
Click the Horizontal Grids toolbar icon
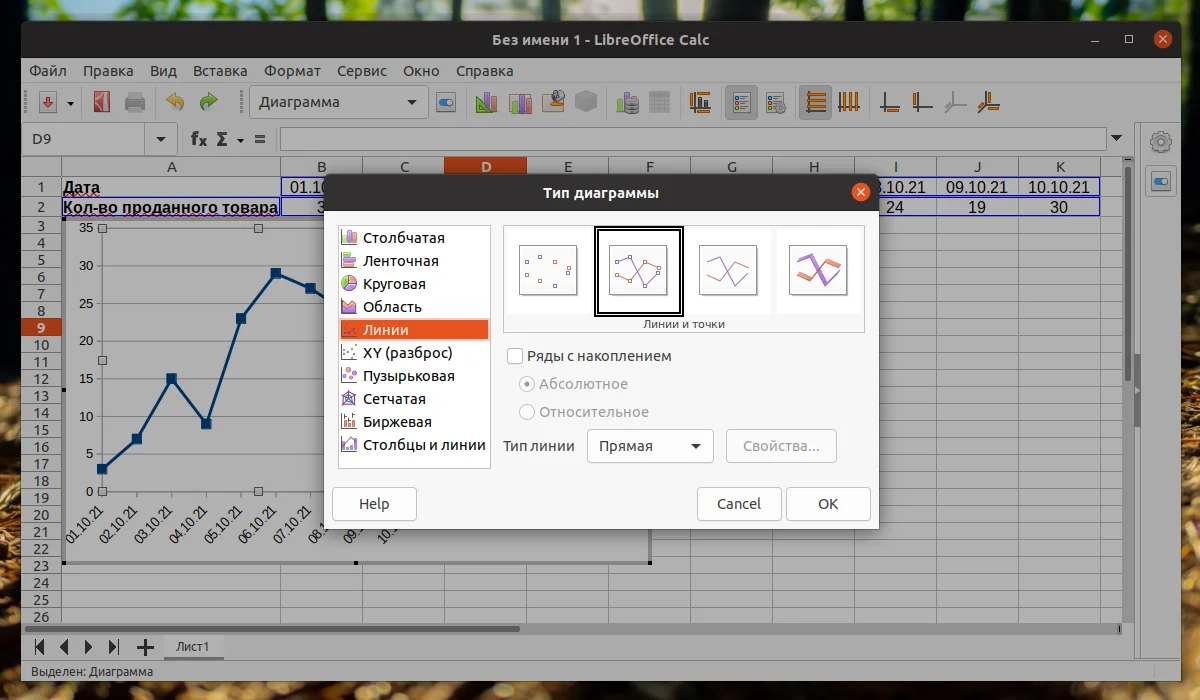(x=815, y=101)
